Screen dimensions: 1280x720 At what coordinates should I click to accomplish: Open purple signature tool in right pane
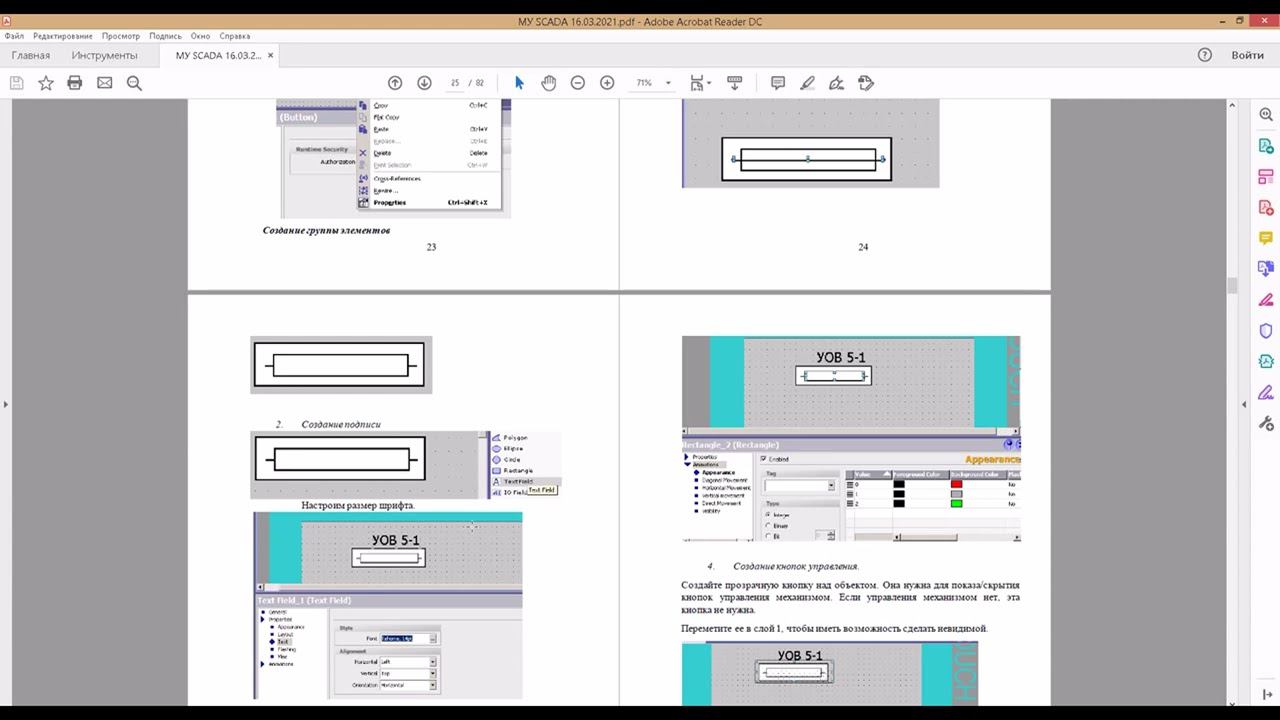pyautogui.click(x=1266, y=392)
